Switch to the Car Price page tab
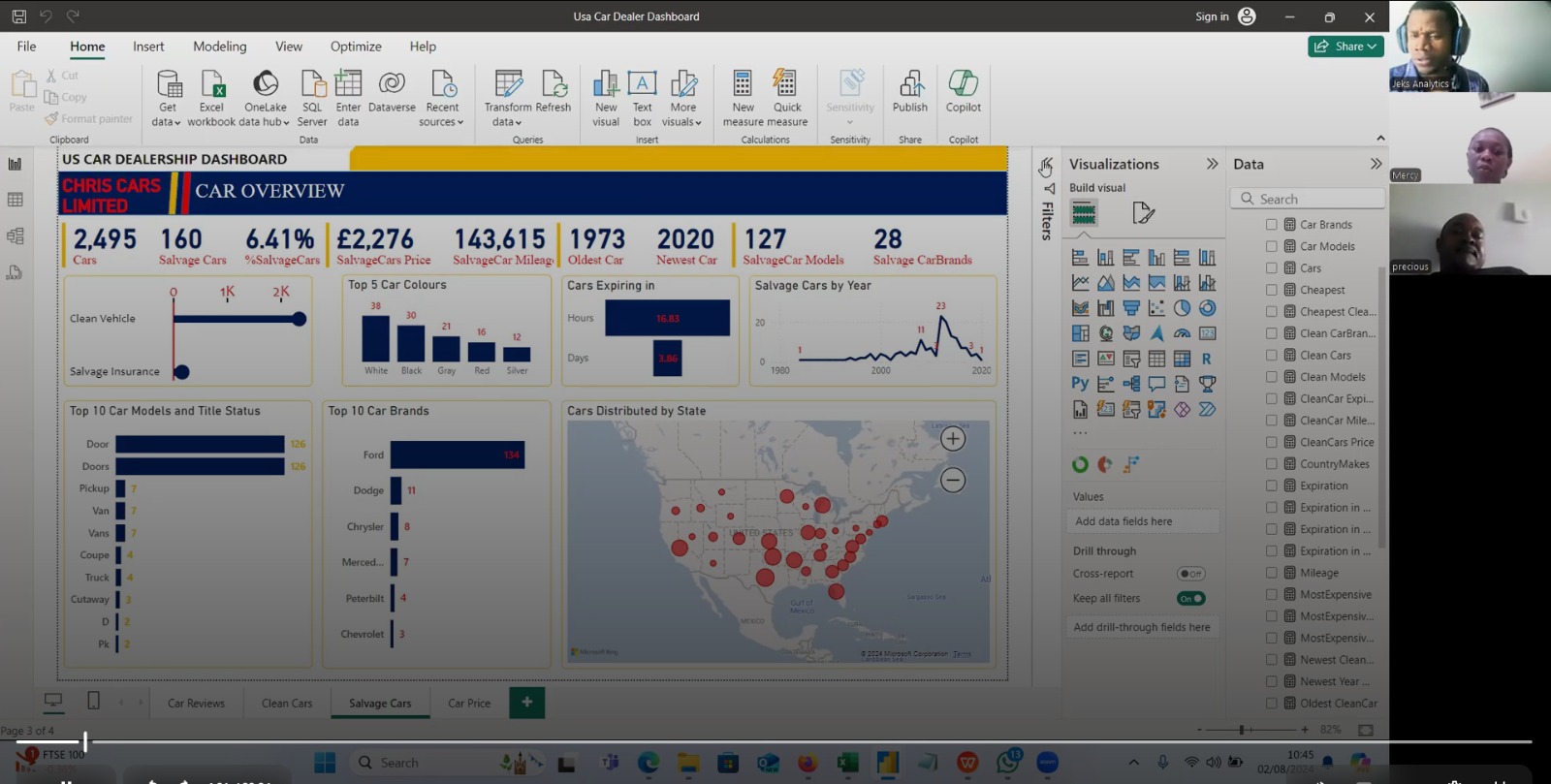Viewport: 1551px width, 784px height. [x=469, y=704]
